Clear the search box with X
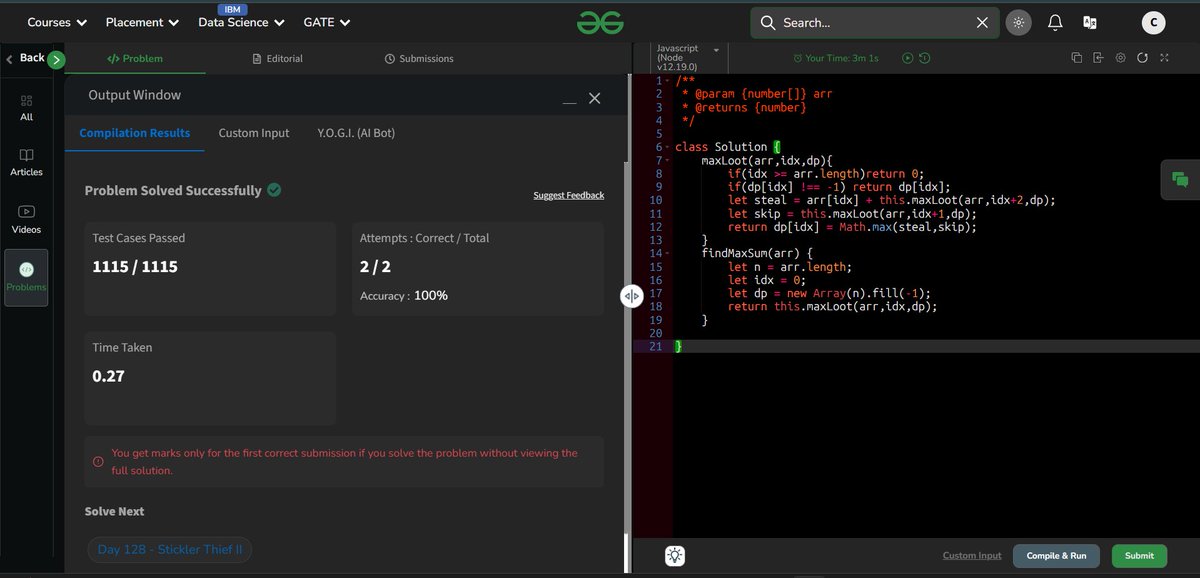Image resolution: width=1200 pixels, height=578 pixels. pos(982,22)
